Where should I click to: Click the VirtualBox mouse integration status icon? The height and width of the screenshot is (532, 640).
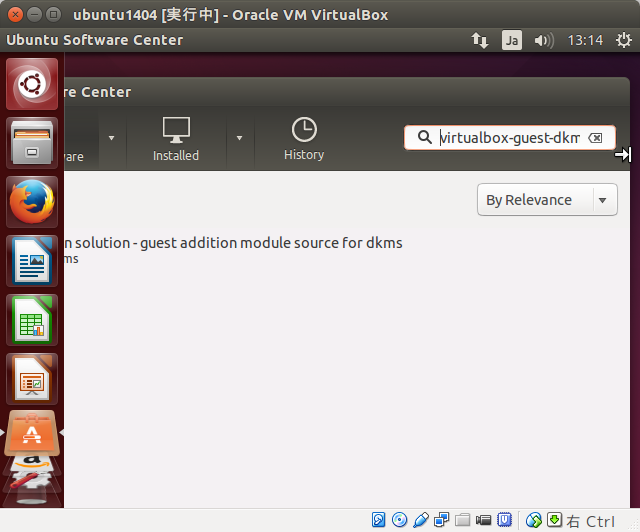coord(533,520)
